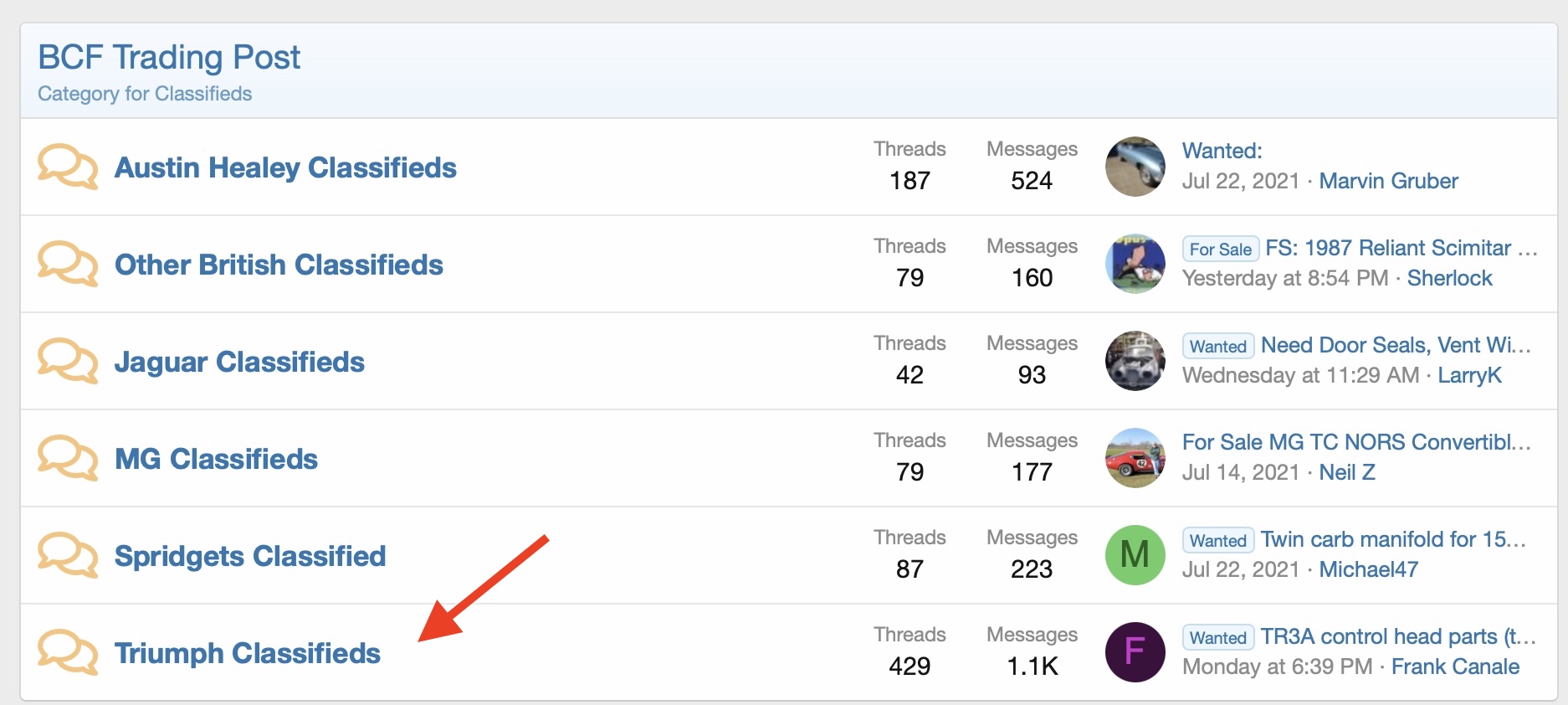1568x705 pixels.
Task: Open the Triumph Classifieds forum
Action: [x=248, y=653]
